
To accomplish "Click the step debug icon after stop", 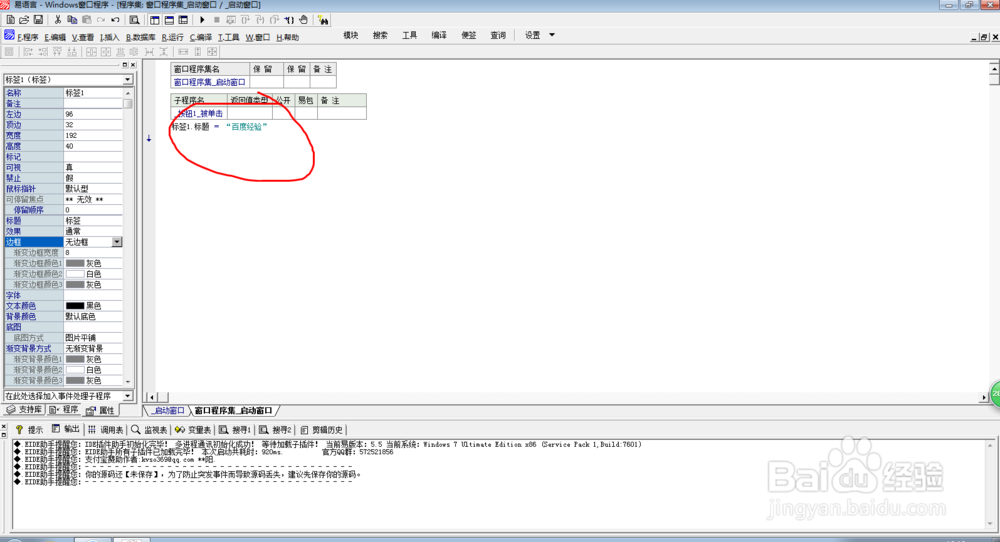I will click(231, 20).
